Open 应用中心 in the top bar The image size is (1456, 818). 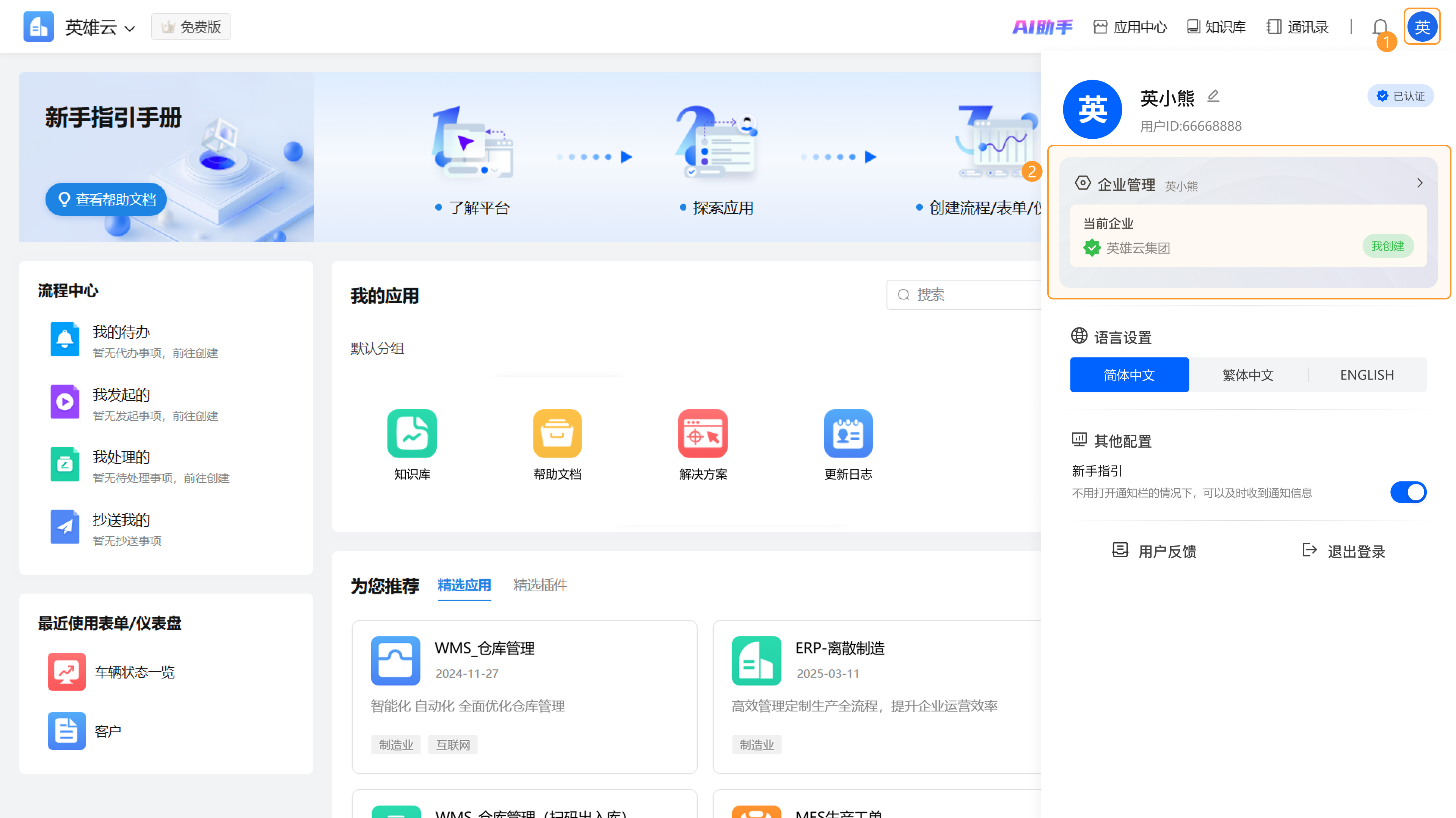1130,27
